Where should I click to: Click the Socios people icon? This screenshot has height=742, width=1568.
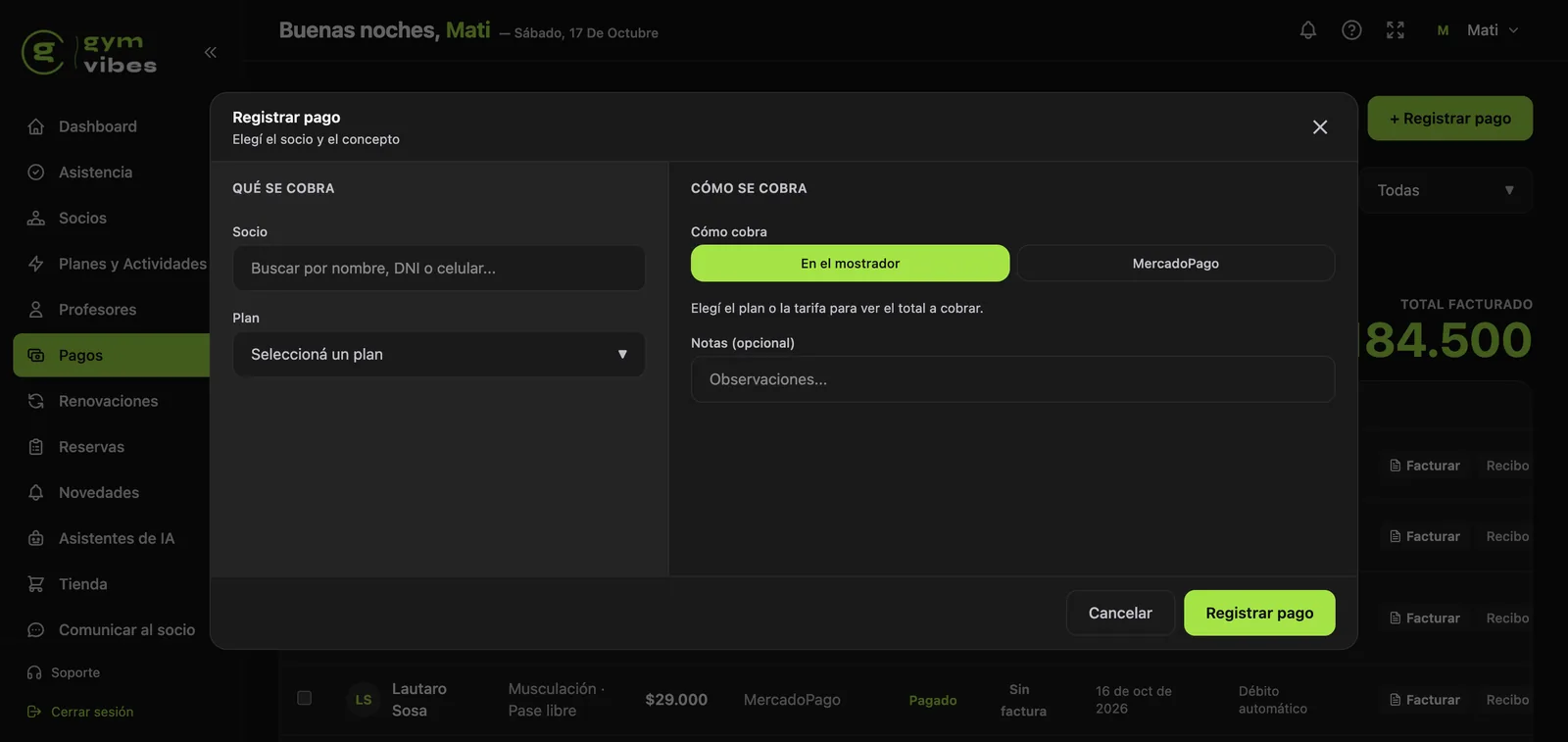(36, 218)
